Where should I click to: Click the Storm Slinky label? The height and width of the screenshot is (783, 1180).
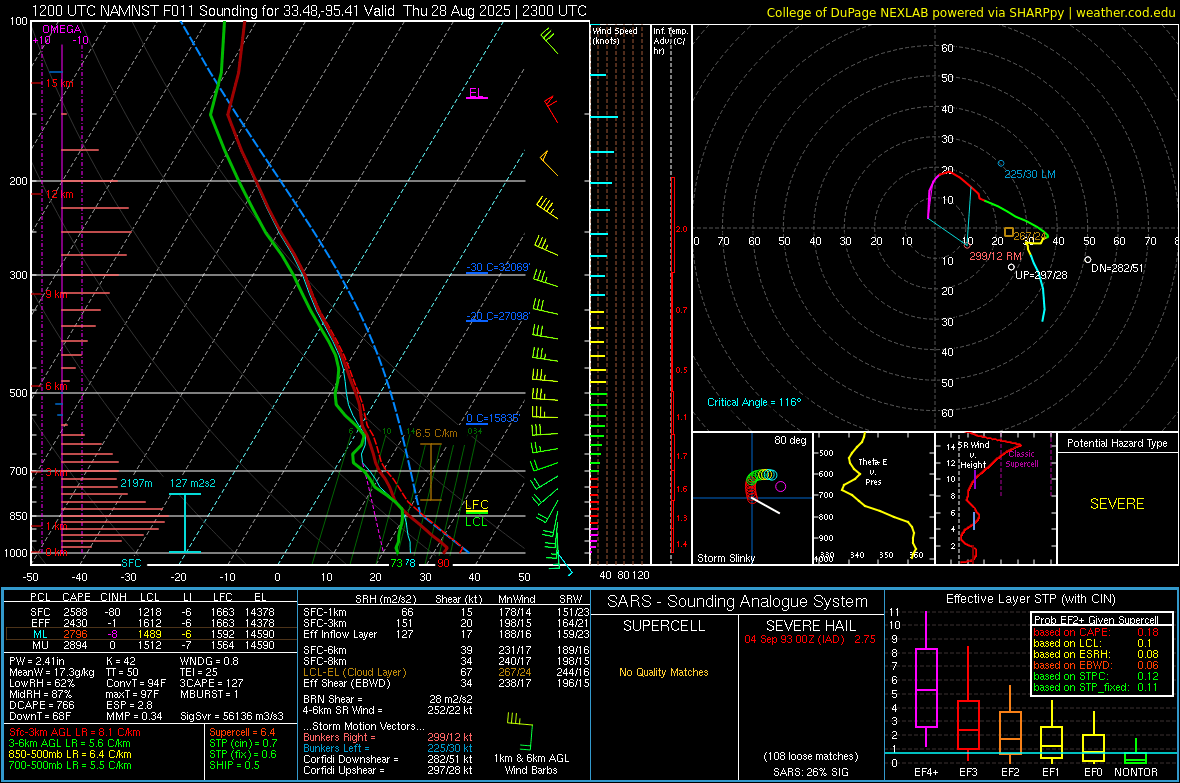pyautogui.click(x=725, y=558)
